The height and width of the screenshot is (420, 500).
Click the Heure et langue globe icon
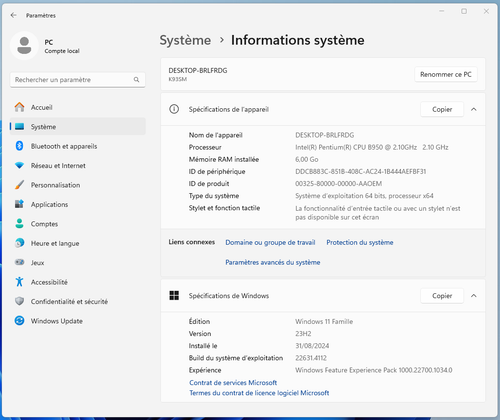(x=19, y=243)
